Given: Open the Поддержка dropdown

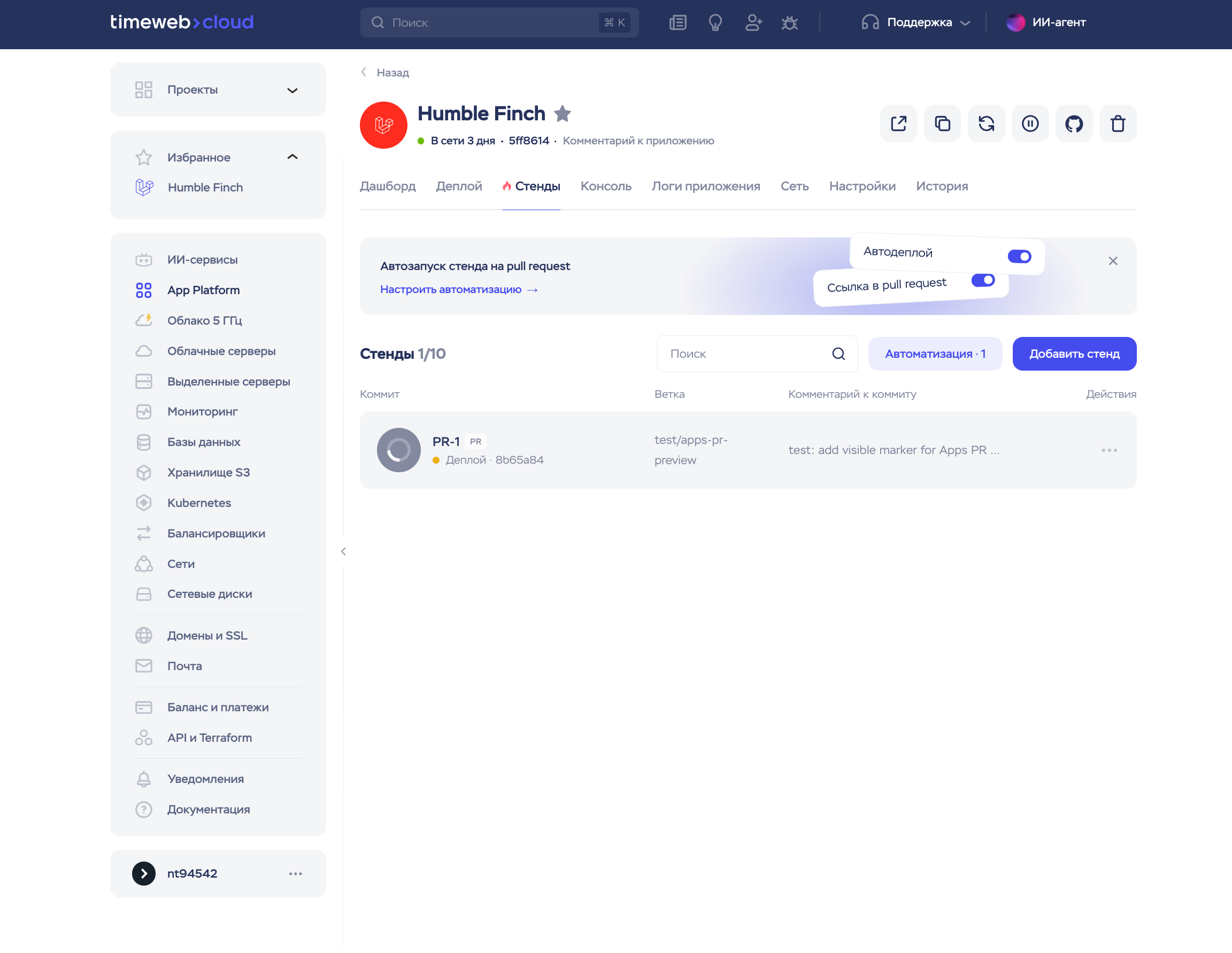Looking at the screenshot, I should [915, 22].
